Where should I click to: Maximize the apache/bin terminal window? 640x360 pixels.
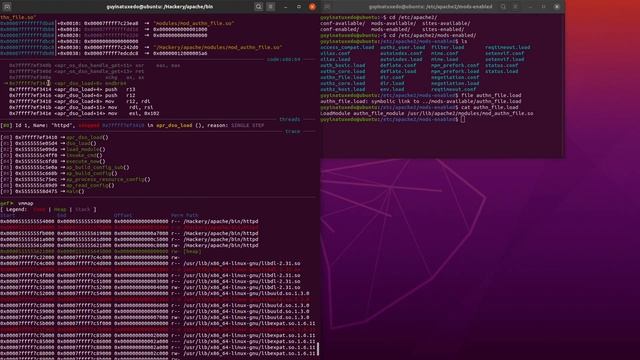[x=299, y=7]
